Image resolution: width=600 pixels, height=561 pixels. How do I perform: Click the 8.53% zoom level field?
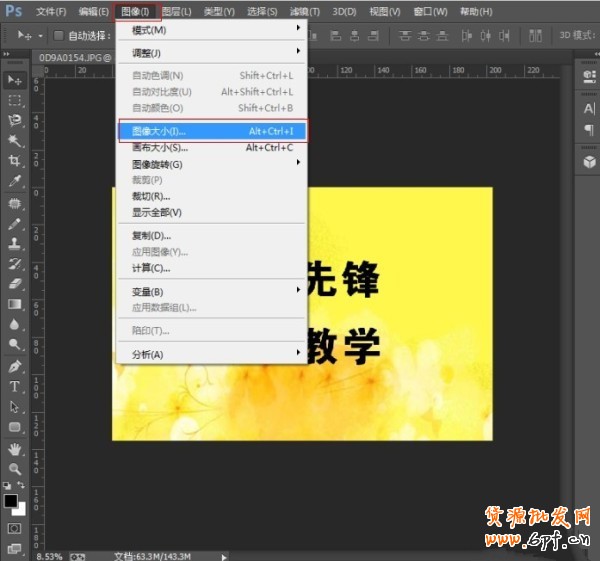(x=48, y=555)
